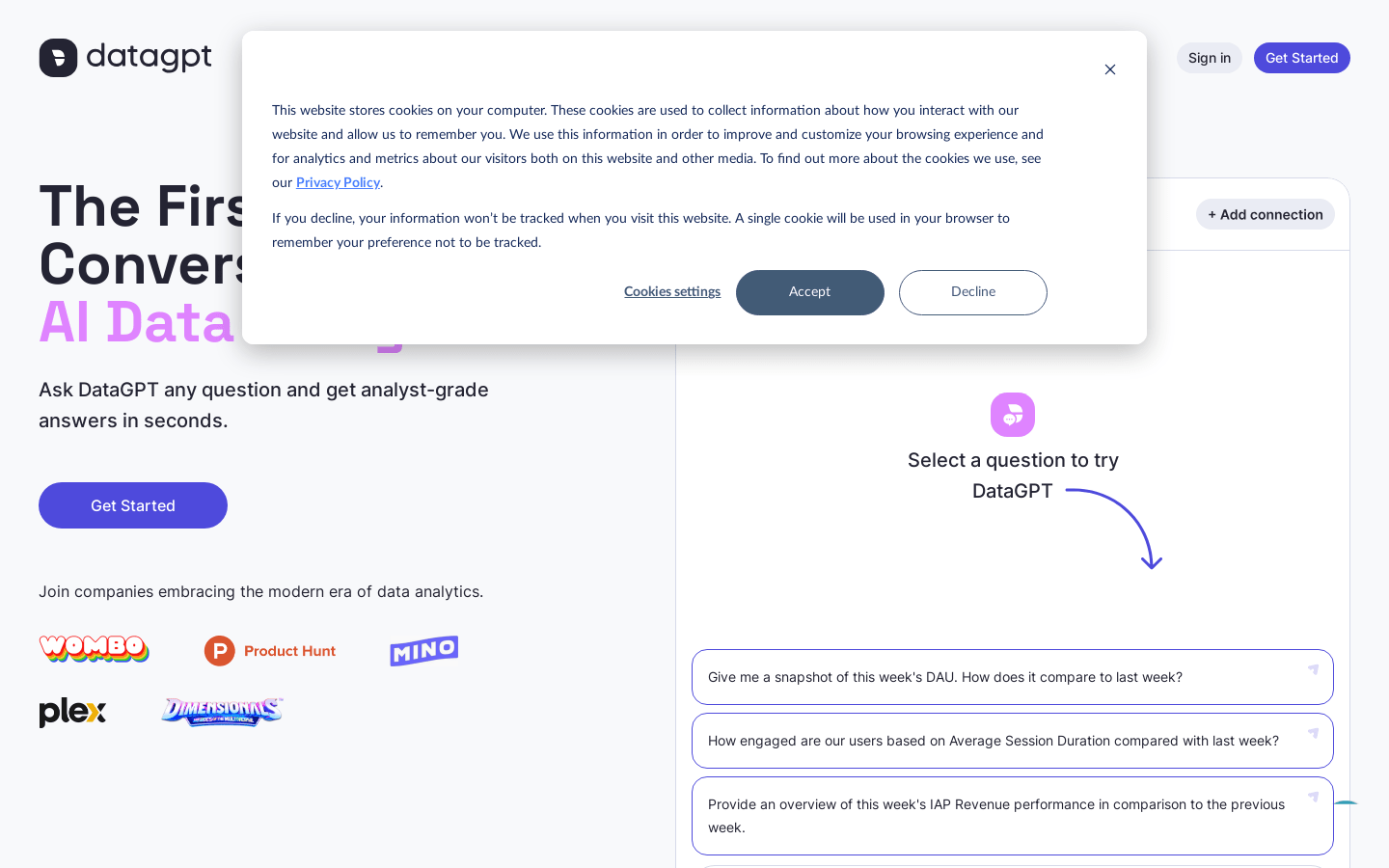Click send arrow on Average Session Duration question
Image resolution: width=1389 pixels, height=868 pixels.
point(1313,733)
